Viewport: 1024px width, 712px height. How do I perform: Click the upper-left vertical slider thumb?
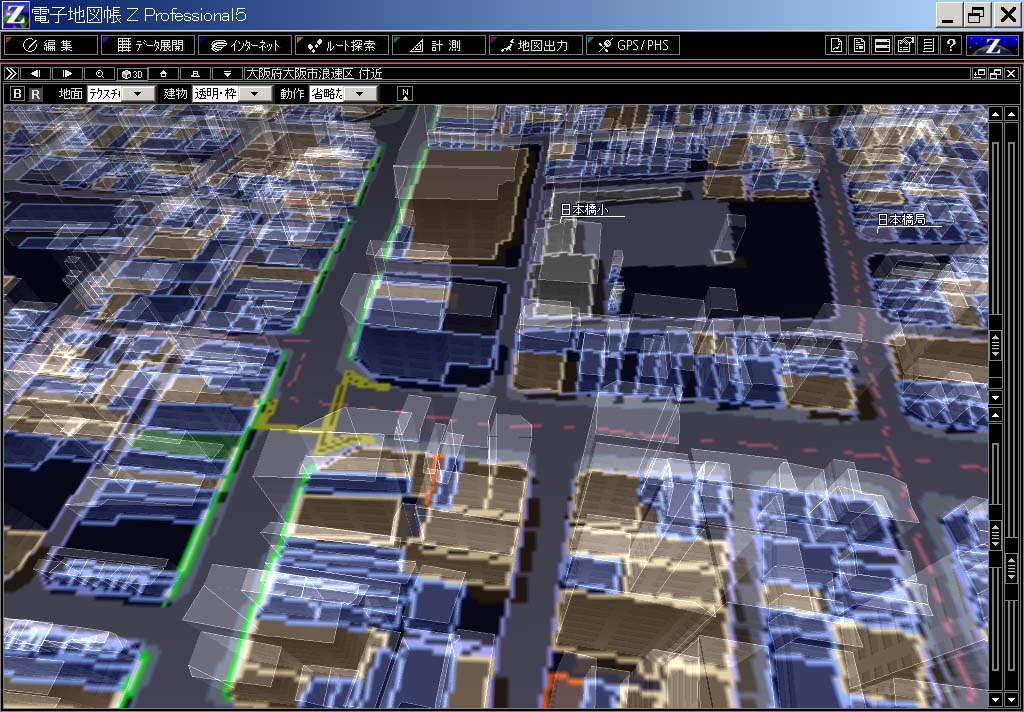995,346
